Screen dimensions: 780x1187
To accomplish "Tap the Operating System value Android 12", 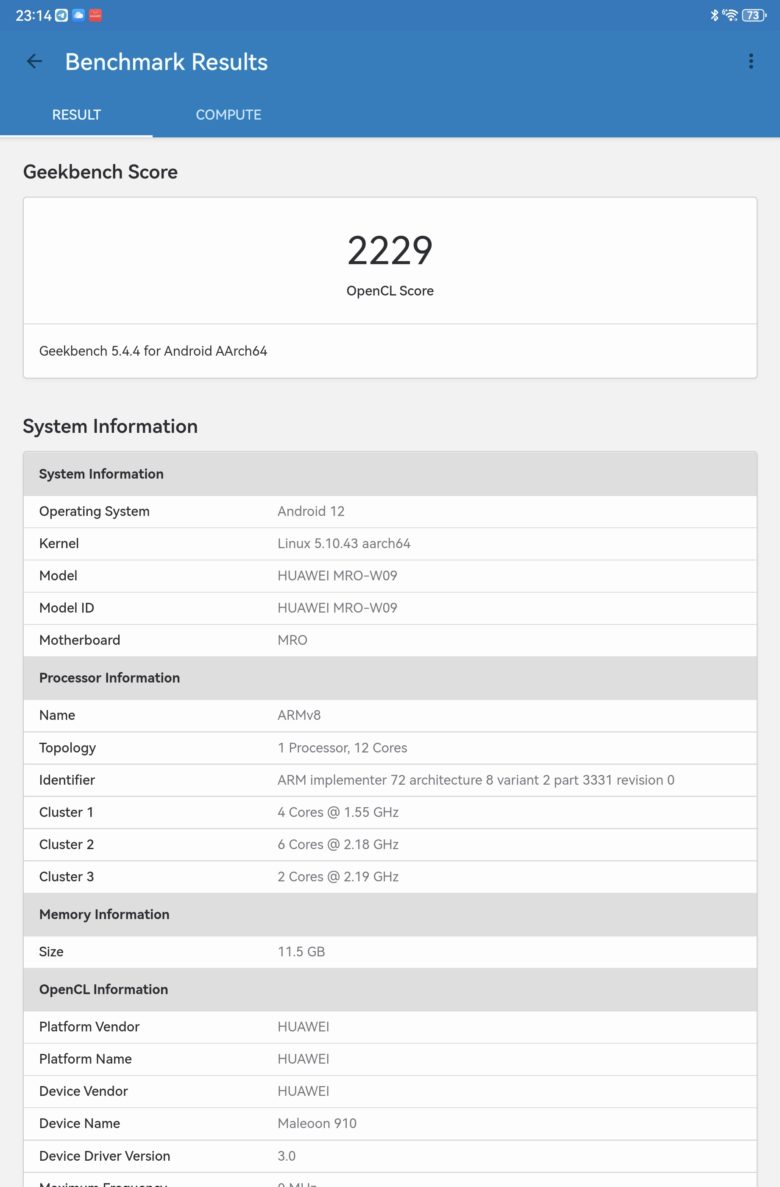I will 310,511.
